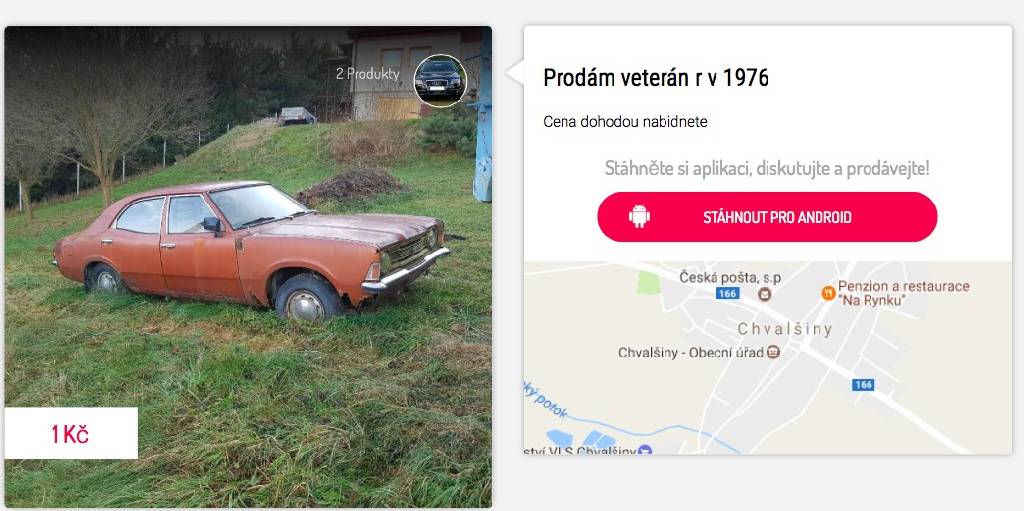The height and width of the screenshot is (511, 1024).
Task: Select the Česká pošta mail icon on map
Action: pyautogui.click(x=764, y=294)
